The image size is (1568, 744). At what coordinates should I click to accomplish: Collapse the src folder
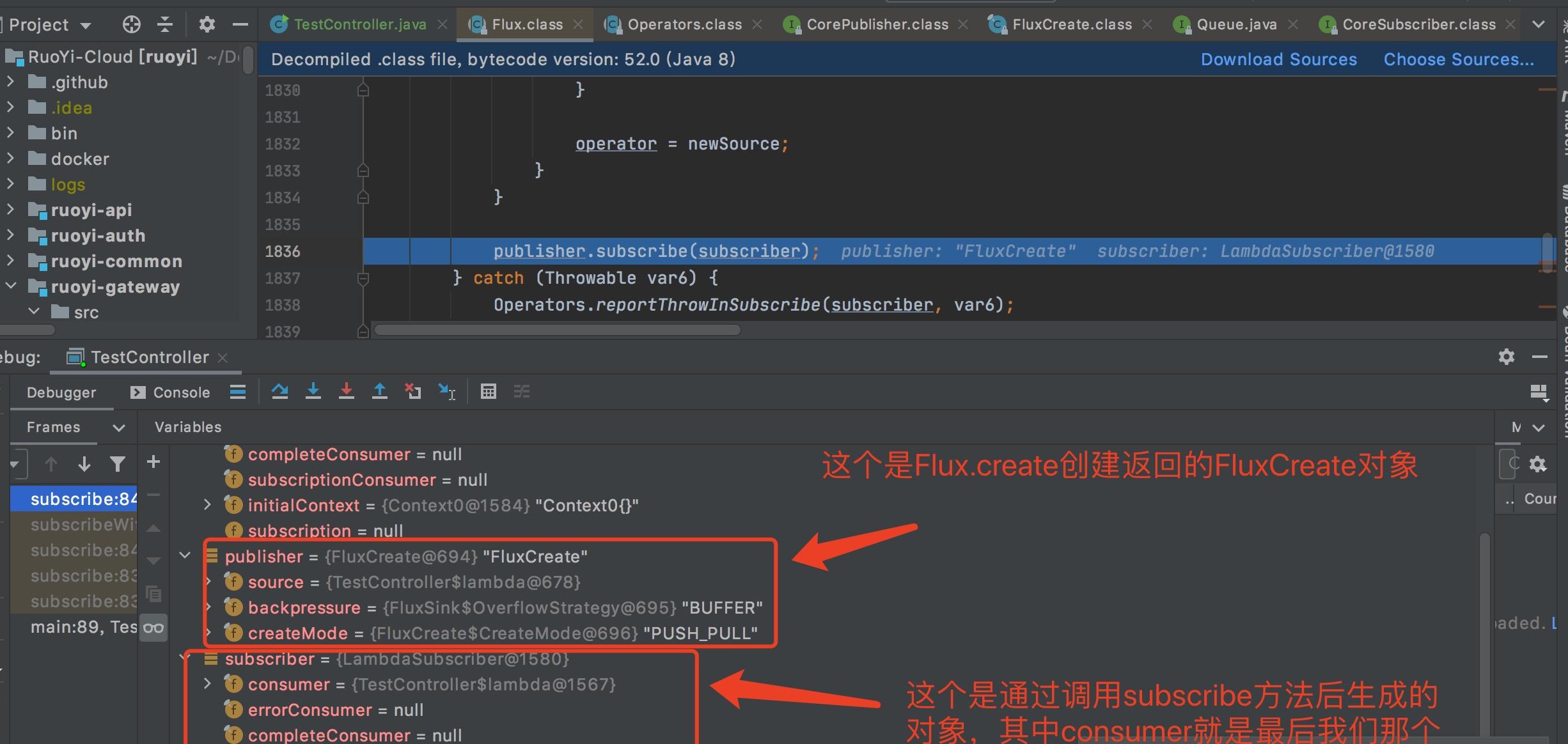35,312
